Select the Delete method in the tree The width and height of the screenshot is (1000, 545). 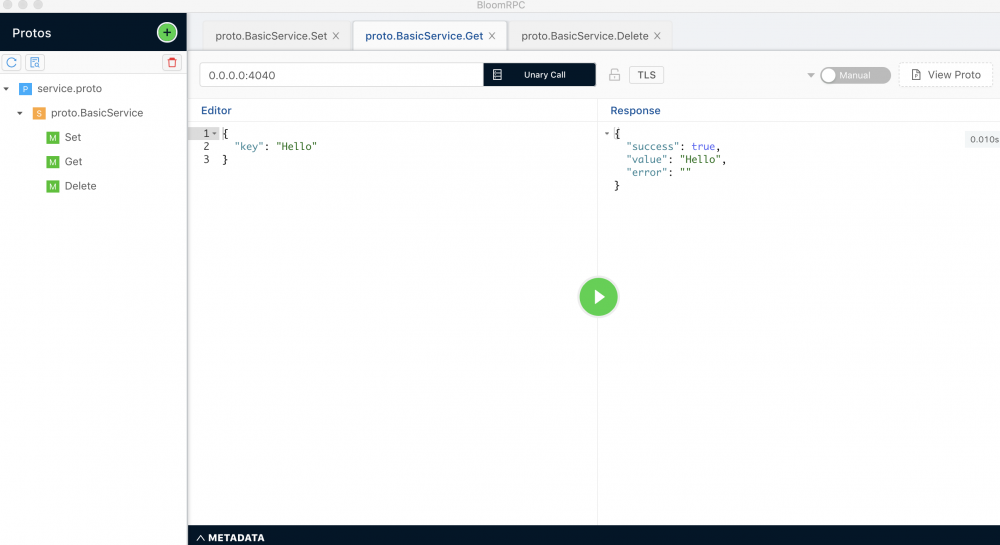(80, 186)
